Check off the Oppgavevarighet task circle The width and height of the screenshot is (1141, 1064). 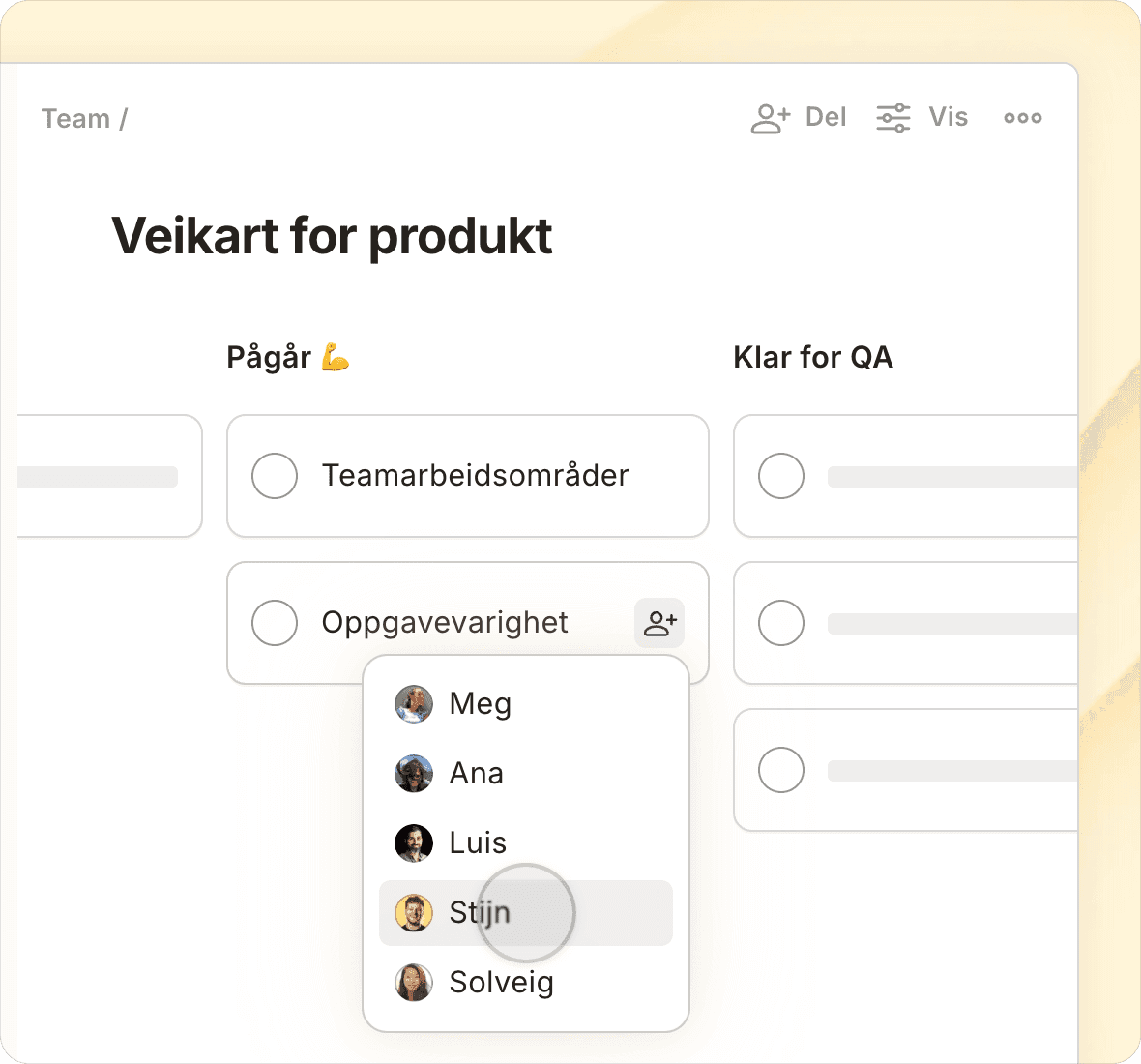coord(275,623)
